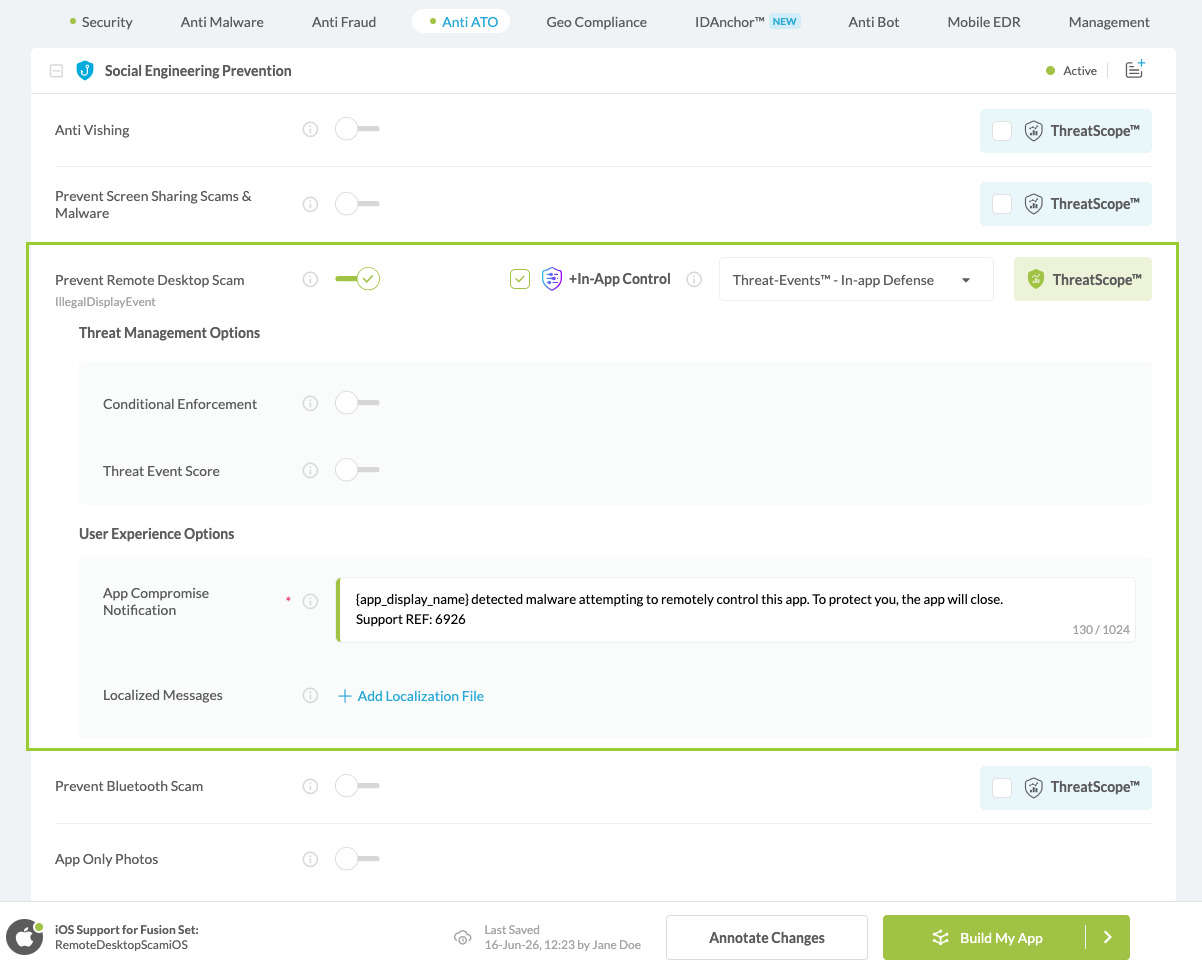Click IllegalDisplayEvent label text
Viewport: 1202px width, 968px height.
click(x=105, y=302)
